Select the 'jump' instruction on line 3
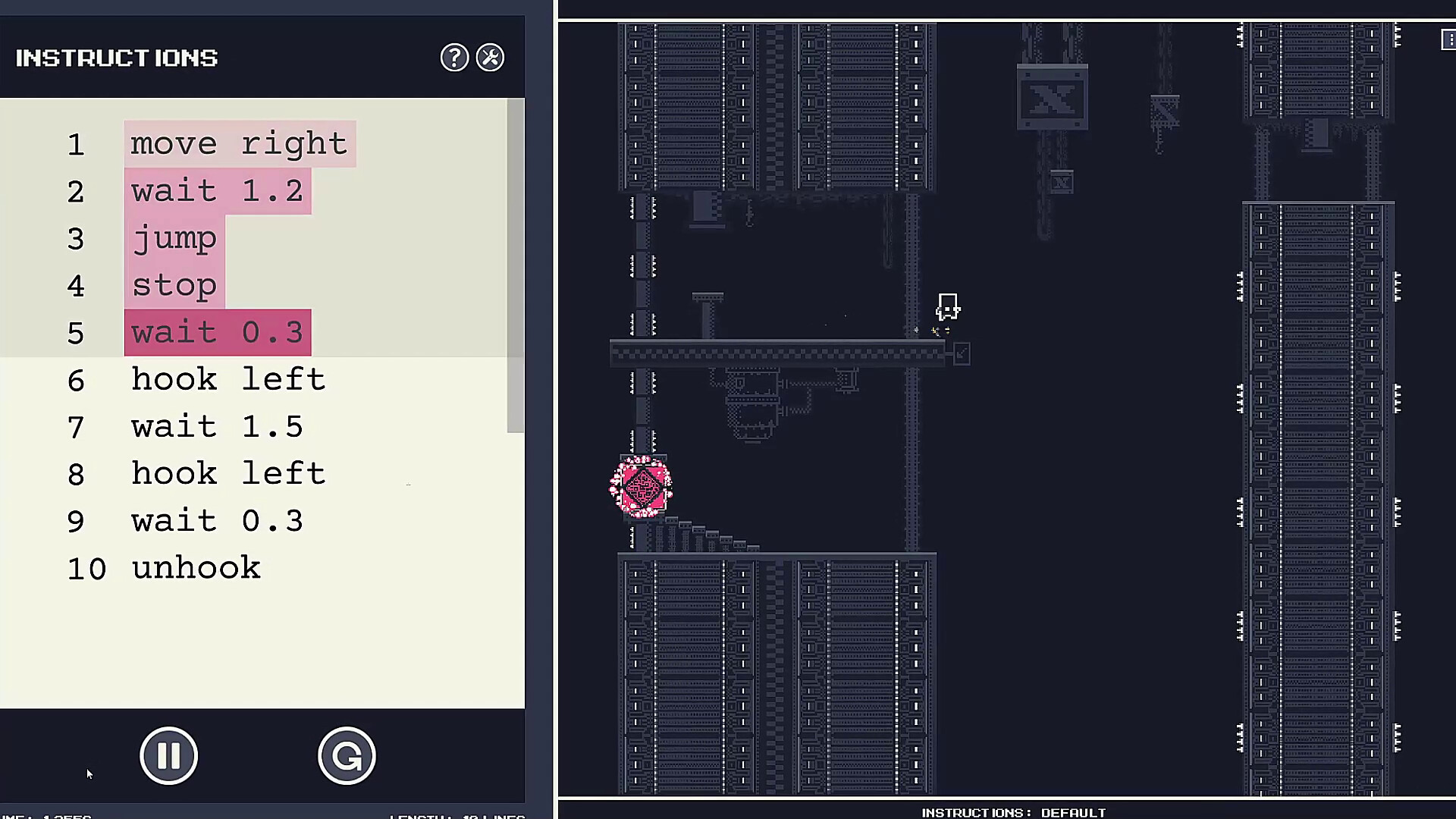 (175, 238)
